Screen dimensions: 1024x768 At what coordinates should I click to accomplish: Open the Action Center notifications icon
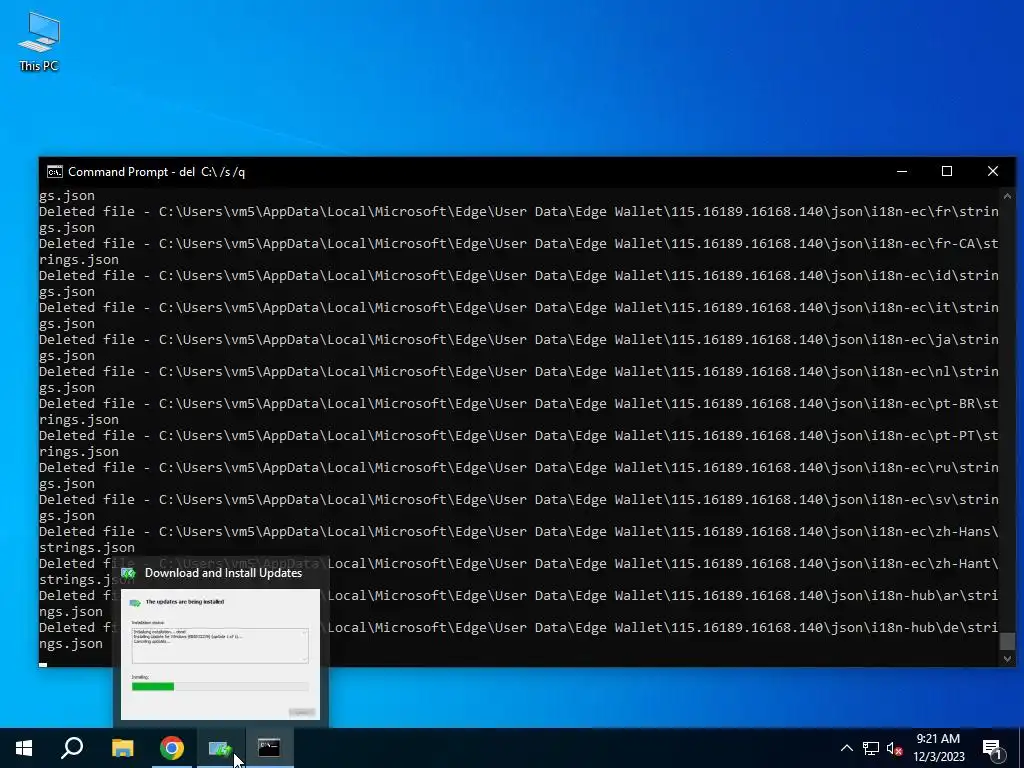point(993,748)
